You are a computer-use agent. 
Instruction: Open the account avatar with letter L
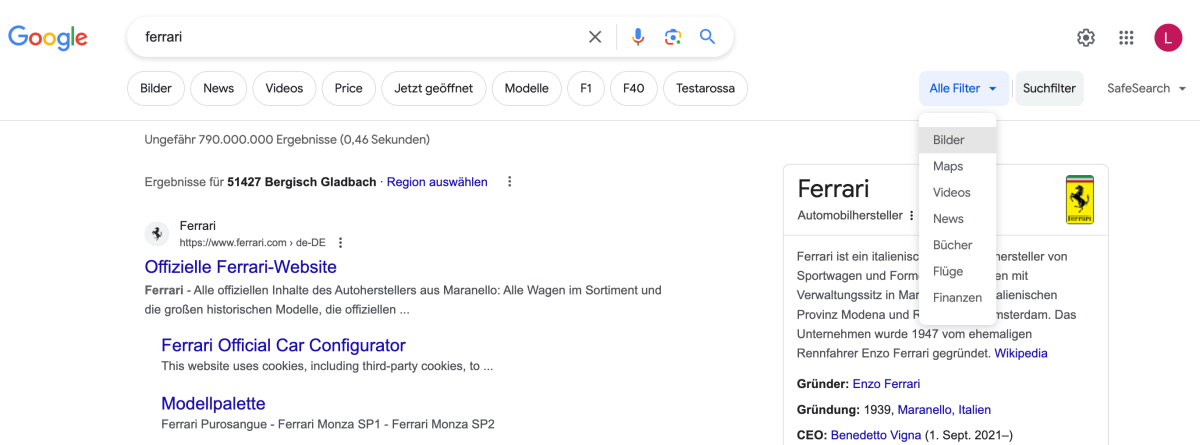(1168, 38)
